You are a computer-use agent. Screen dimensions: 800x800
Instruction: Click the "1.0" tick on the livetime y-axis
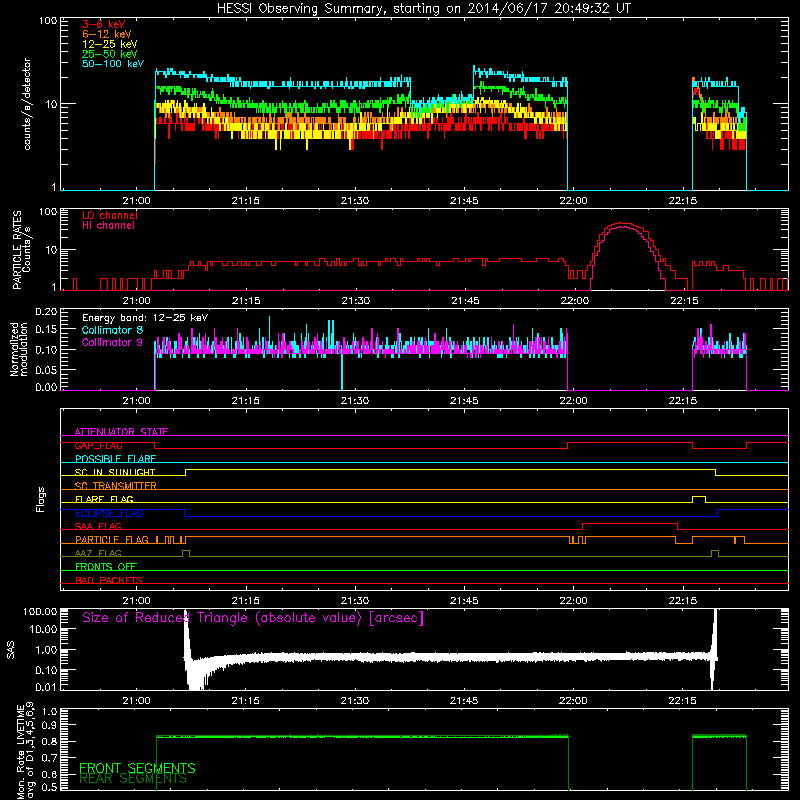click(50, 712)
